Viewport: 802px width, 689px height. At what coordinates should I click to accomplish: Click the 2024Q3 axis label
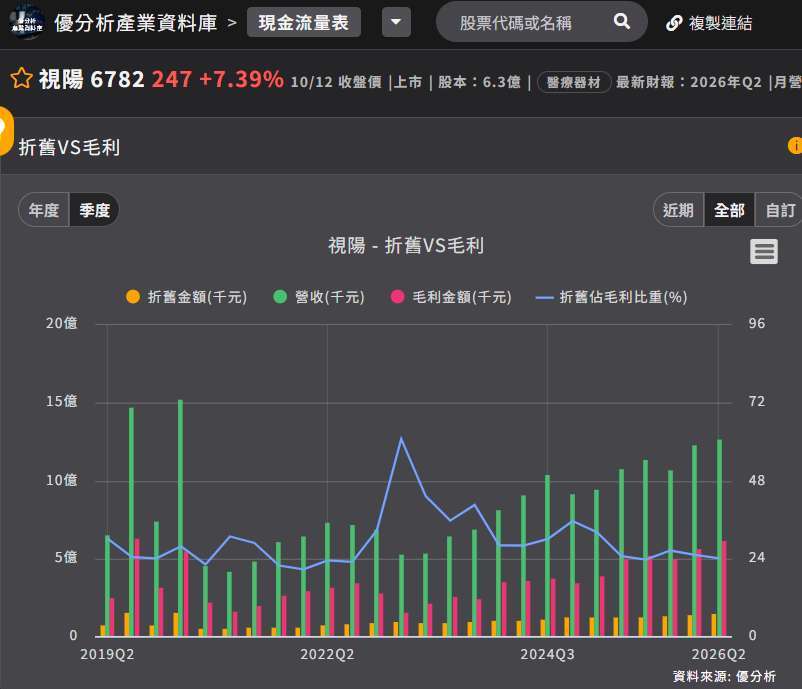(547, 654)
